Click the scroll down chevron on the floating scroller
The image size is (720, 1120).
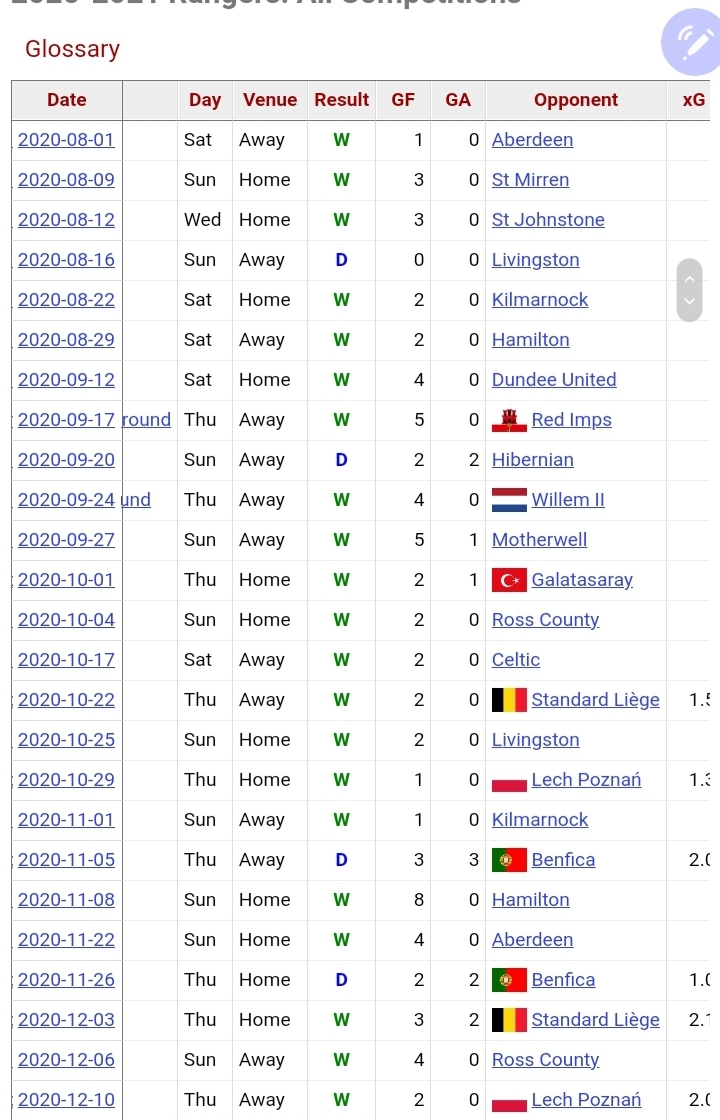[689, 301]
